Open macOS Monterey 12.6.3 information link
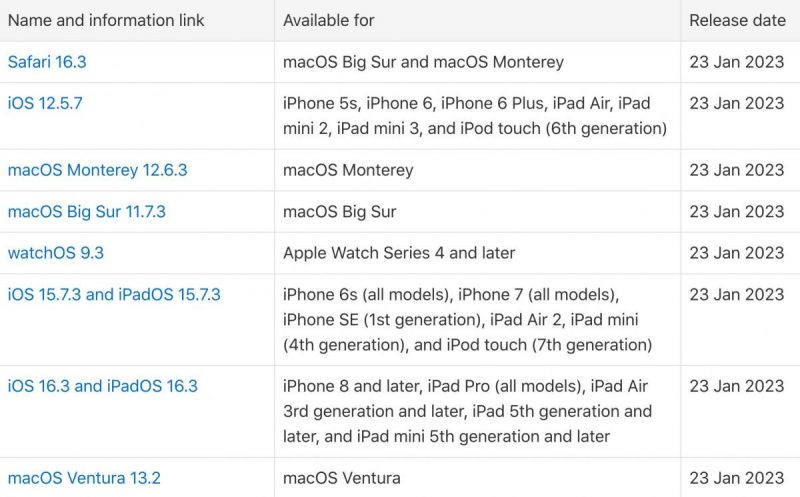 pos(97,170)
